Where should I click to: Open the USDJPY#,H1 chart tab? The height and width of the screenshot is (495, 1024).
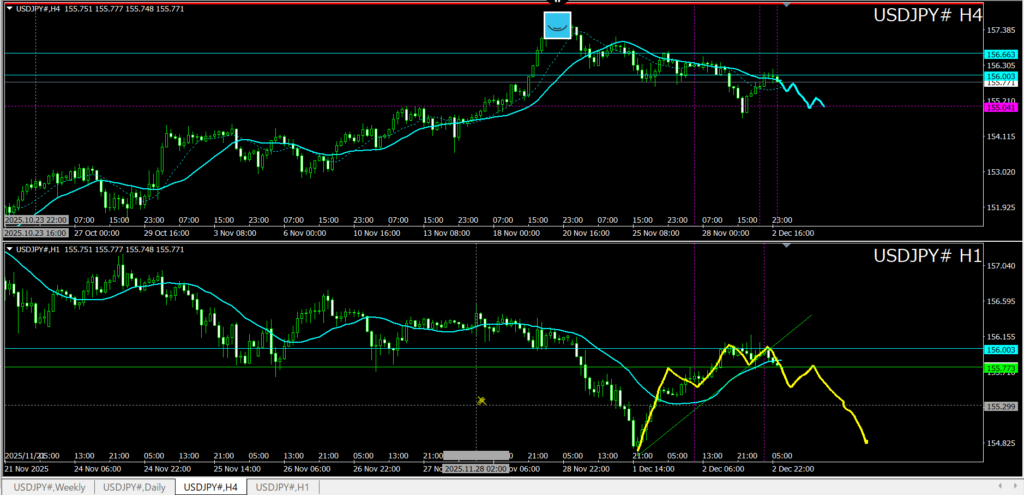[285, 487]
